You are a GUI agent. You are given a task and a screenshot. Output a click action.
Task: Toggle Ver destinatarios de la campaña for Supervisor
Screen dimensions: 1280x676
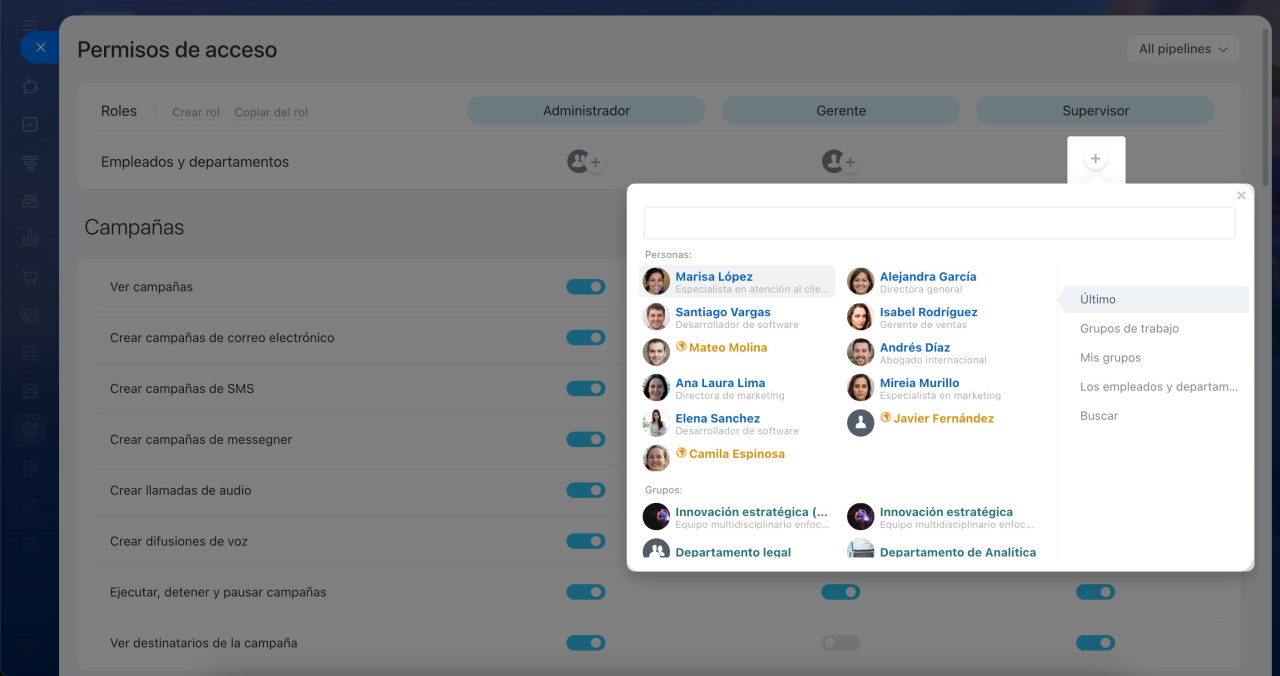click(1096, 643)
